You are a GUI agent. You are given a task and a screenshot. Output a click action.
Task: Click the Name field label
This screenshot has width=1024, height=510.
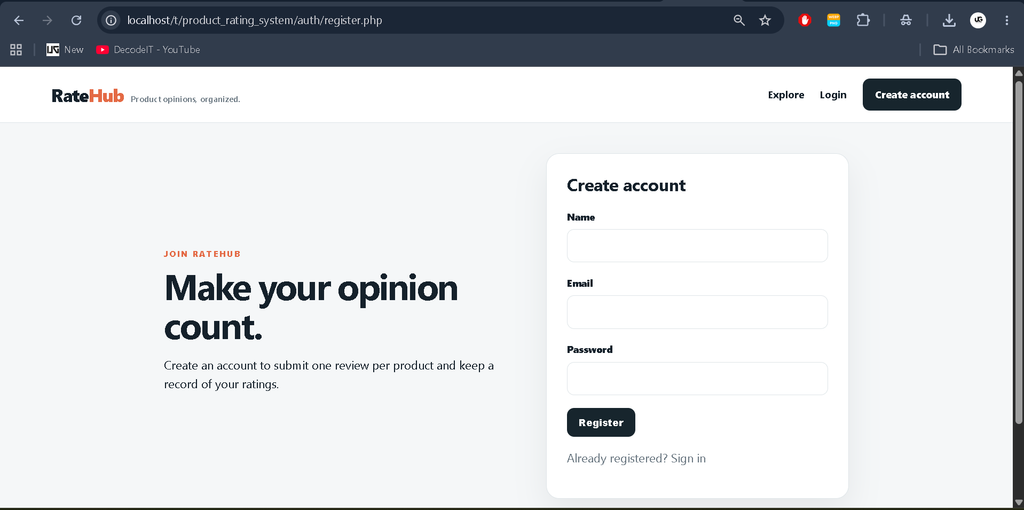coord(581,217)
